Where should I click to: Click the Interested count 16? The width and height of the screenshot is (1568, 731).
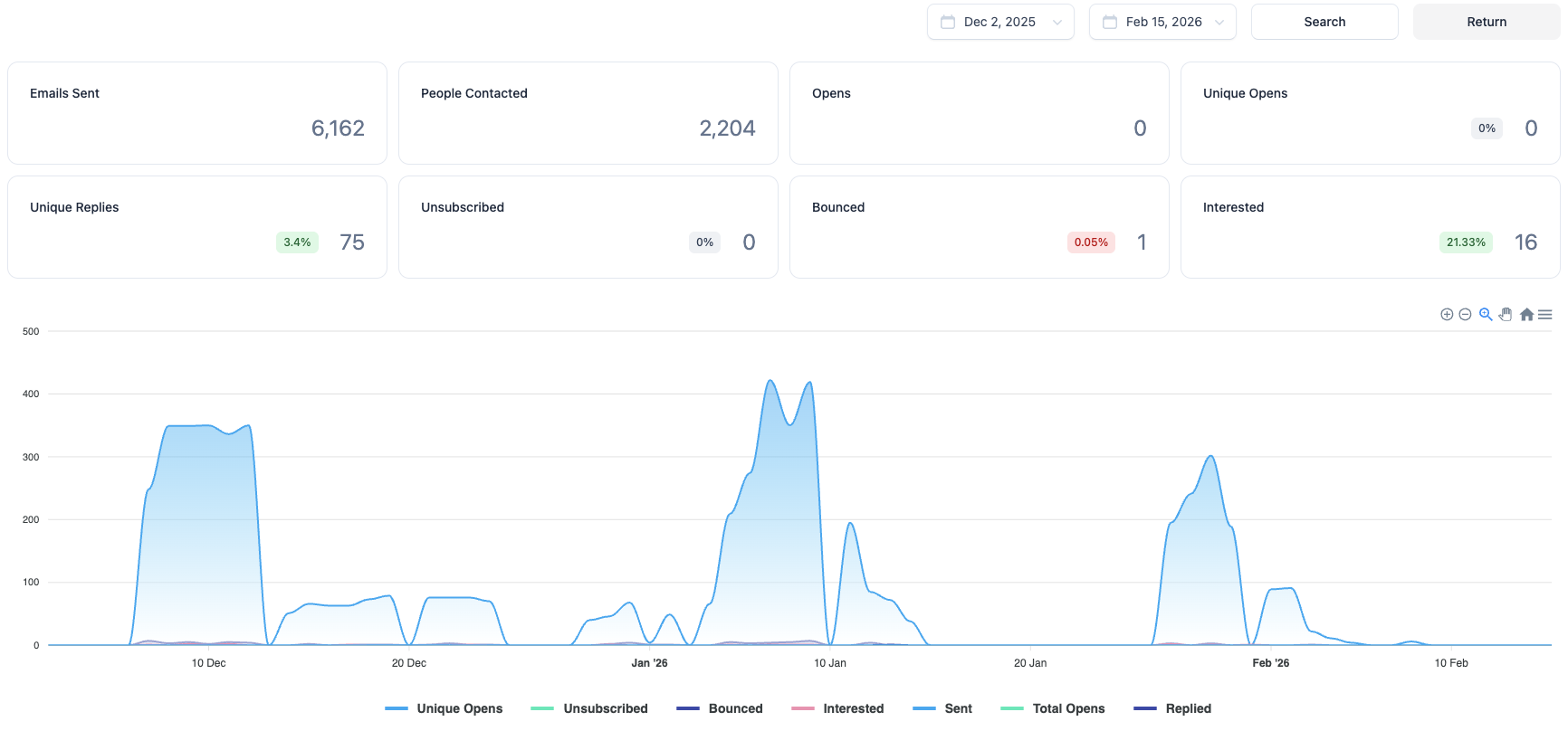pyautogui.click(x=1526, y=242)
